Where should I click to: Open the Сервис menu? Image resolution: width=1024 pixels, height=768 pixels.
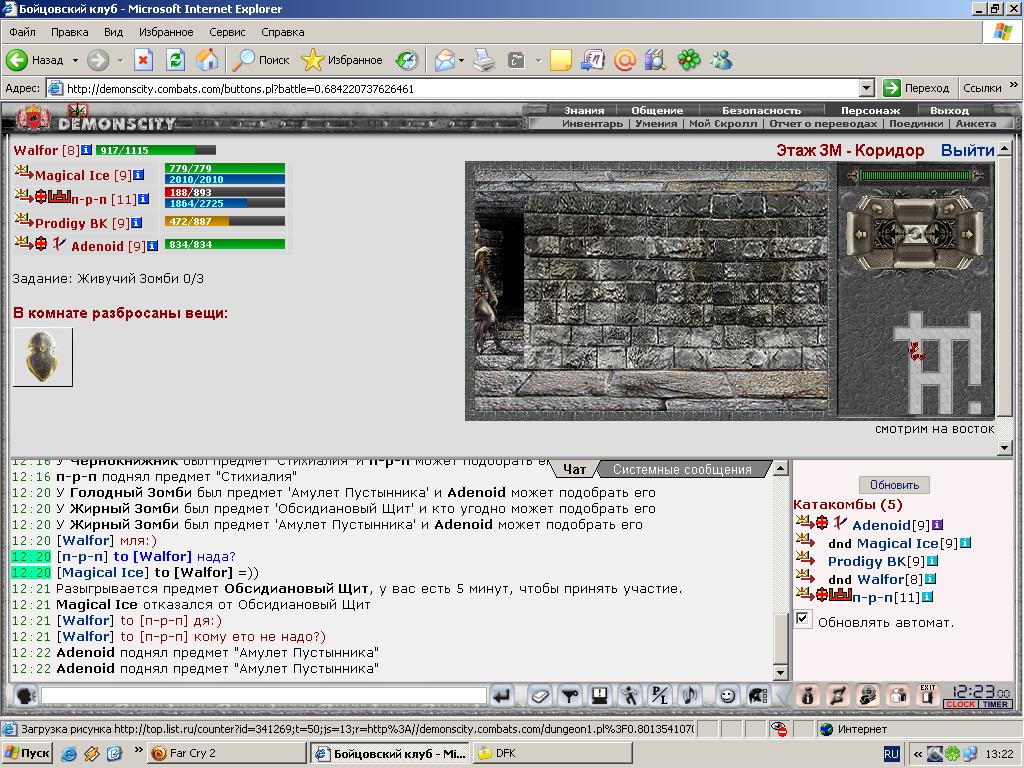click(x=227, y=32)
